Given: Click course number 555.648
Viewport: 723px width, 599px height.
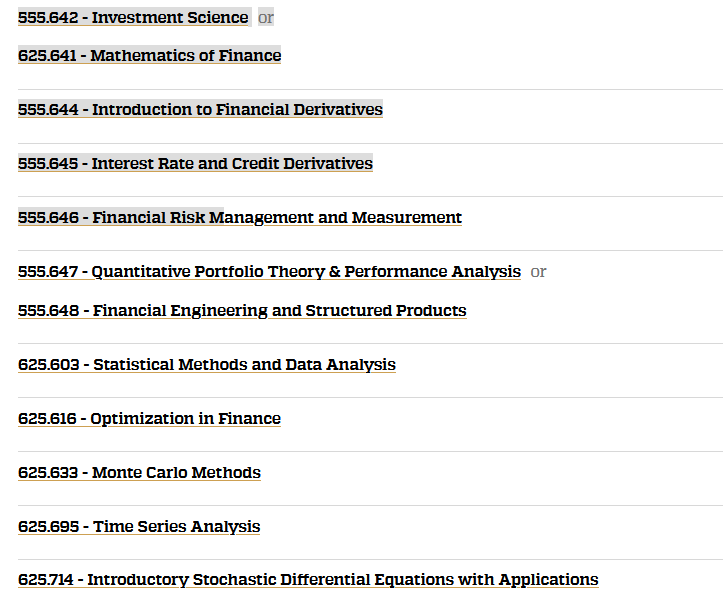Looking at the screenshot, I should point(48,310).
